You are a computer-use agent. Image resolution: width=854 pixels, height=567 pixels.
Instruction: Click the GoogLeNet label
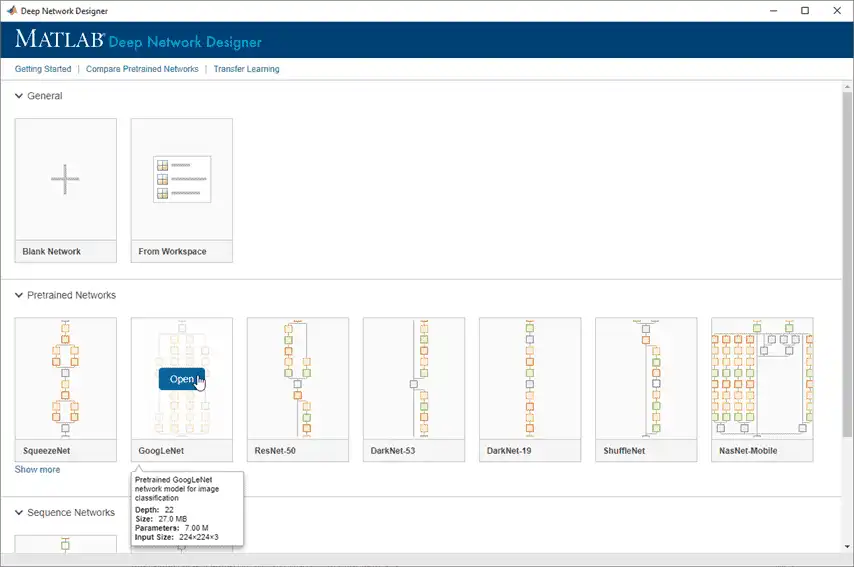pyautogui.click(x=161, y=451)
